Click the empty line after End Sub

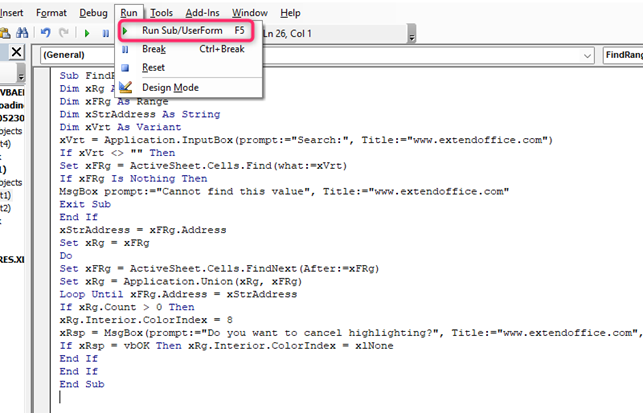pos(200,396)
